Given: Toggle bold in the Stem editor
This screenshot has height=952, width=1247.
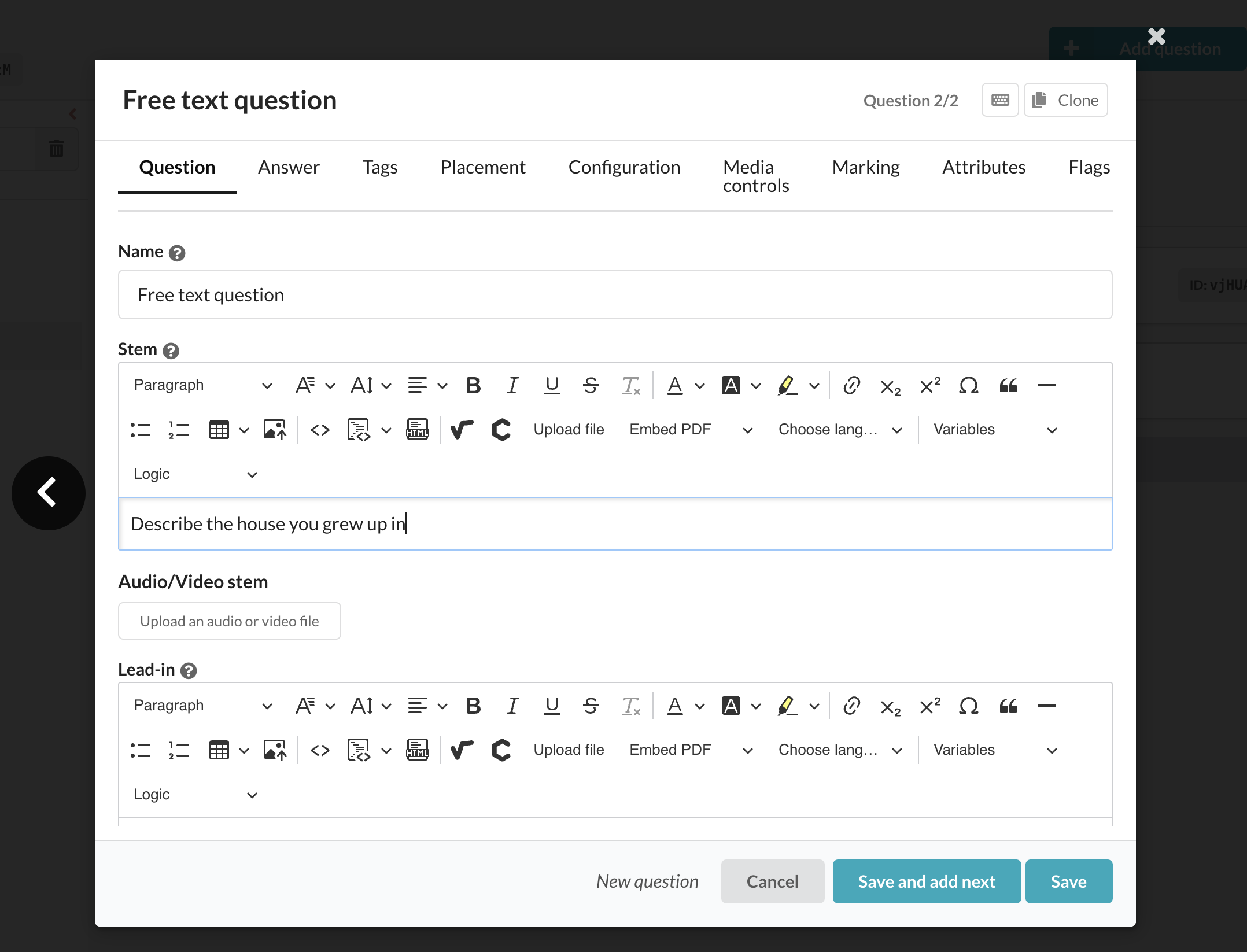Looking at the screenshot, I should (x=473, y=385).
